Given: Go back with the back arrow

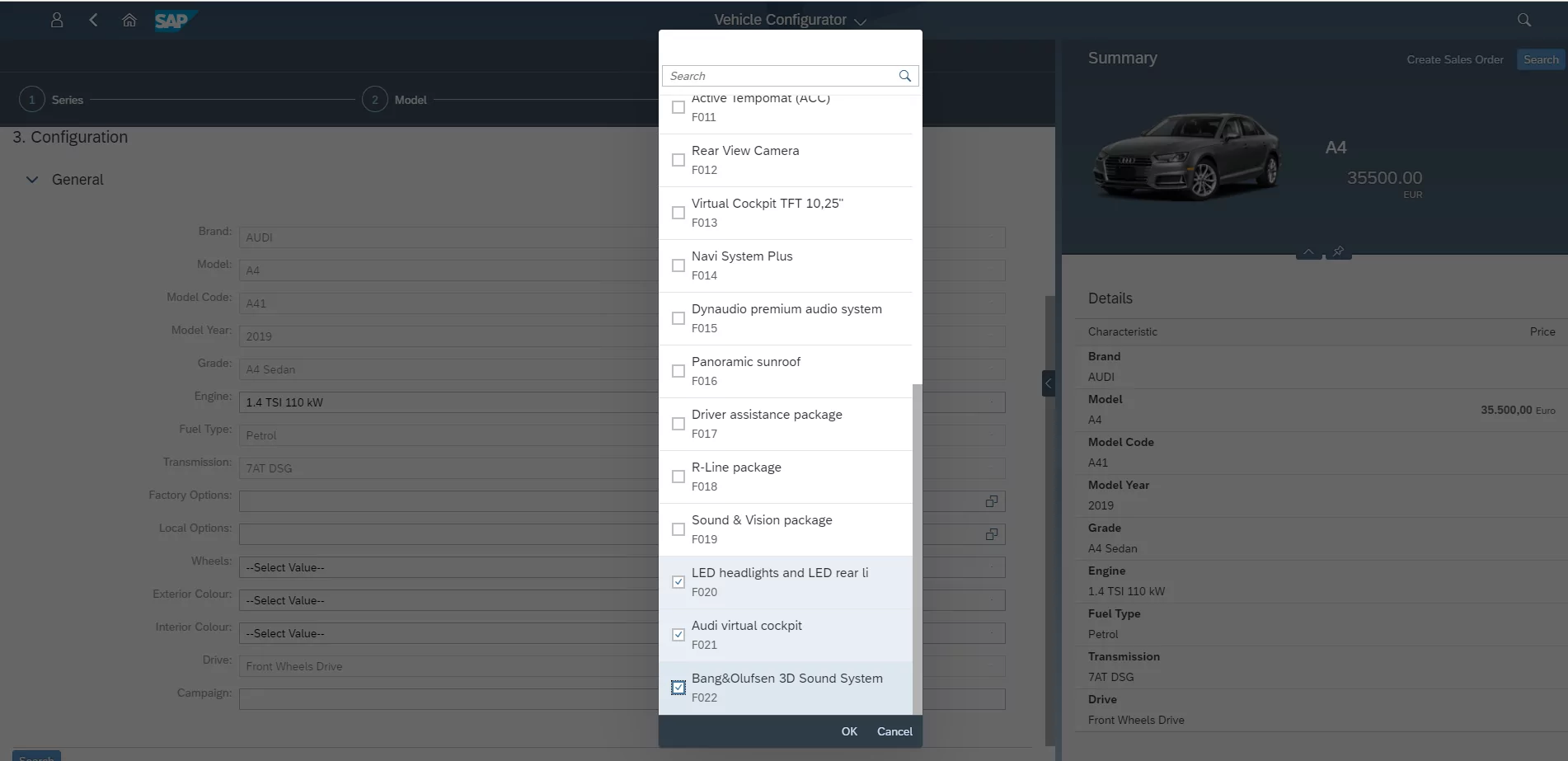Looking at the screenshot, I should click(93, 20).
